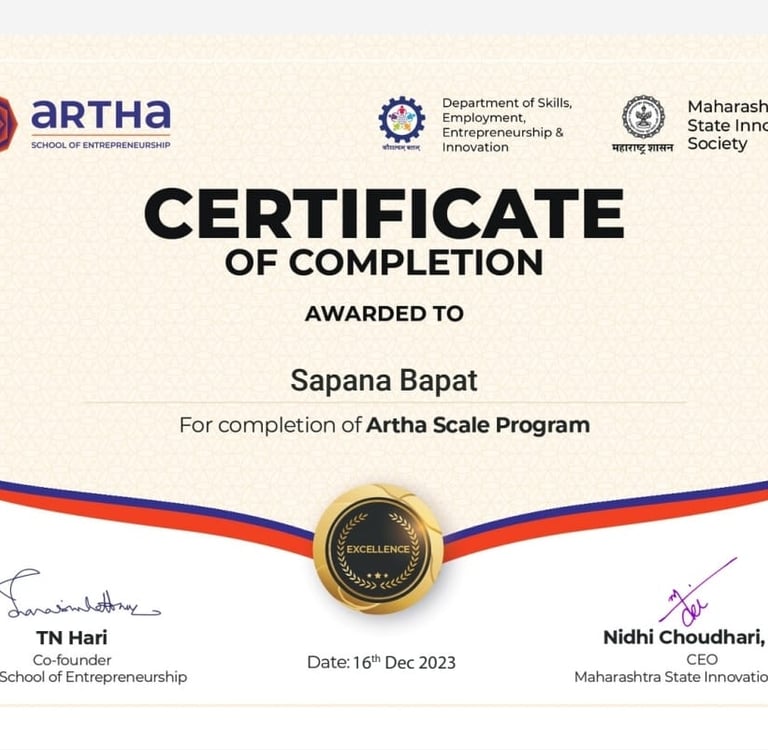Screen dimensions: 768x750
Task: Click the 'Maharashtra State Innovation' bottom line
Action: pos(671,677)
